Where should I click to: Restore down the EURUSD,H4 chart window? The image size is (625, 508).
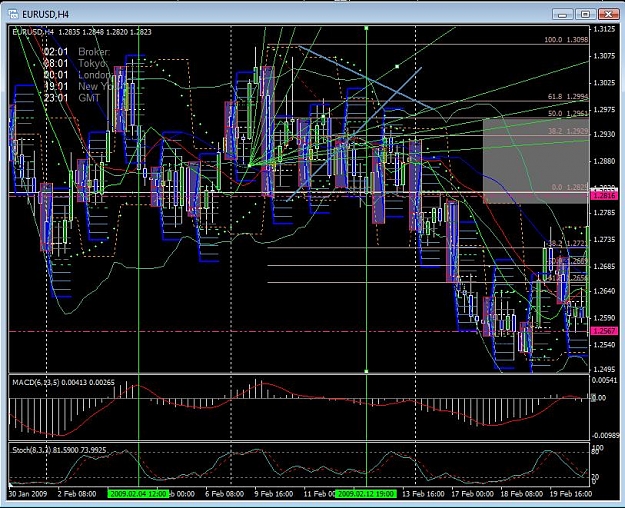click(585, 14)
